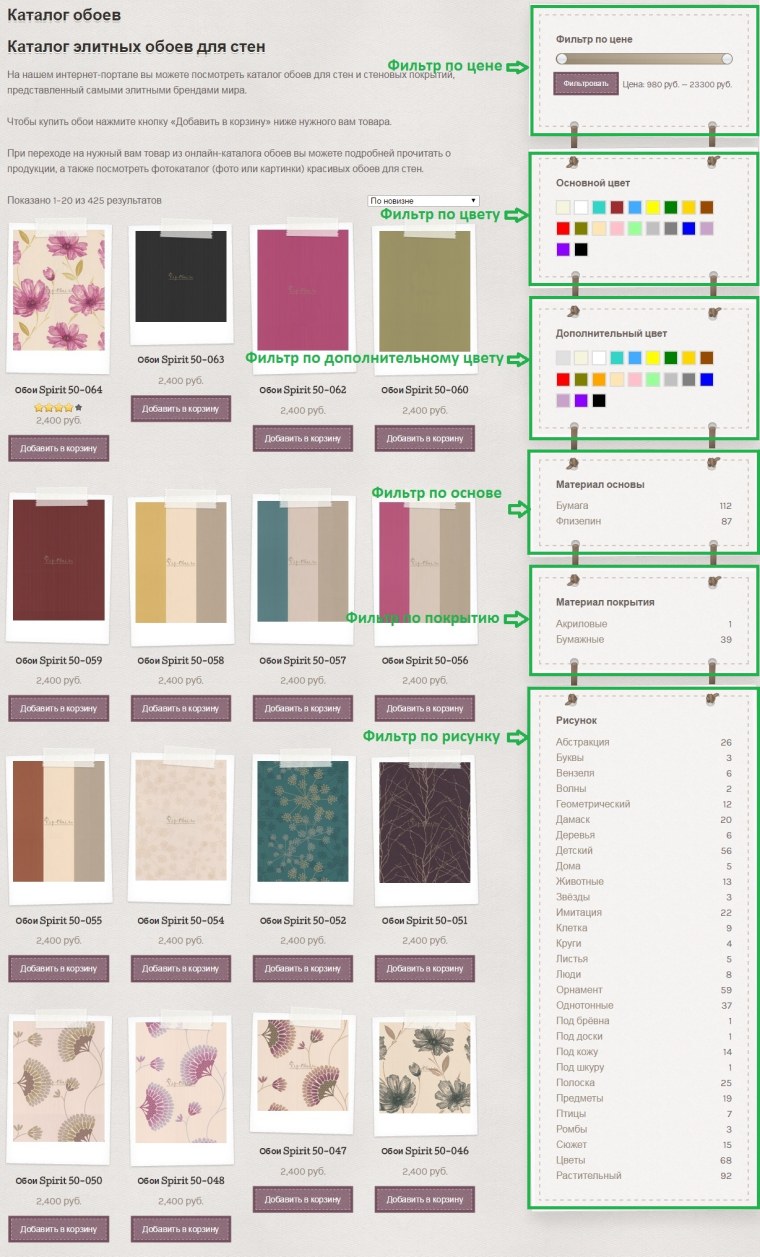Open the 'По новизне' sorting dropdown
Screen dimensions: 760x1257
pyautogui.click(x=424, y=201)
